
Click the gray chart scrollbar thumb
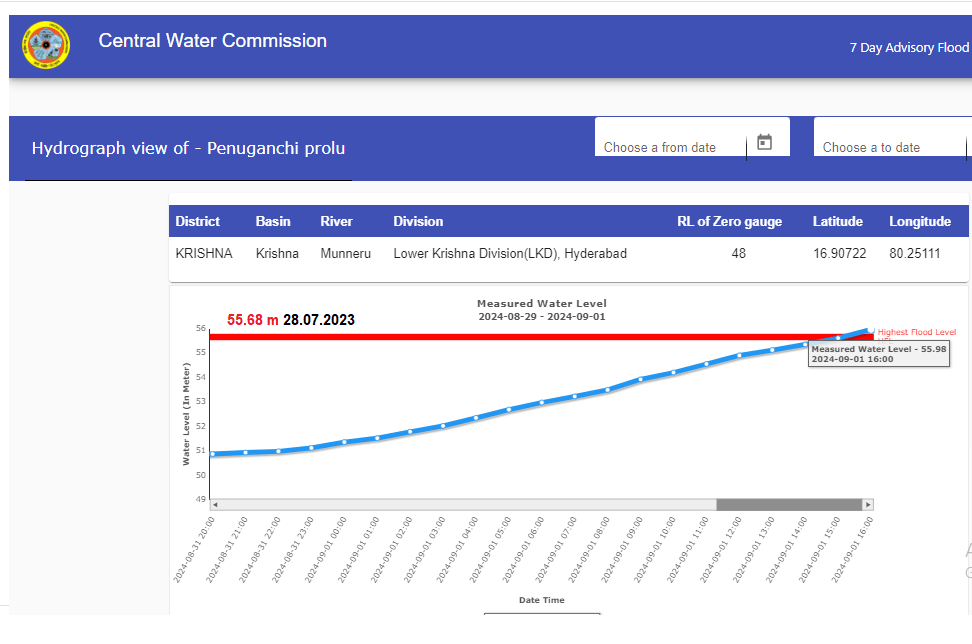tap(789, 505)
